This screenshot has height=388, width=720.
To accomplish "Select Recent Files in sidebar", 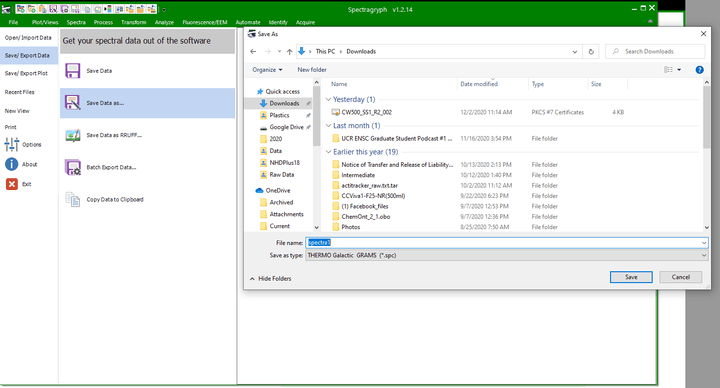I will (x=20, y=92).
